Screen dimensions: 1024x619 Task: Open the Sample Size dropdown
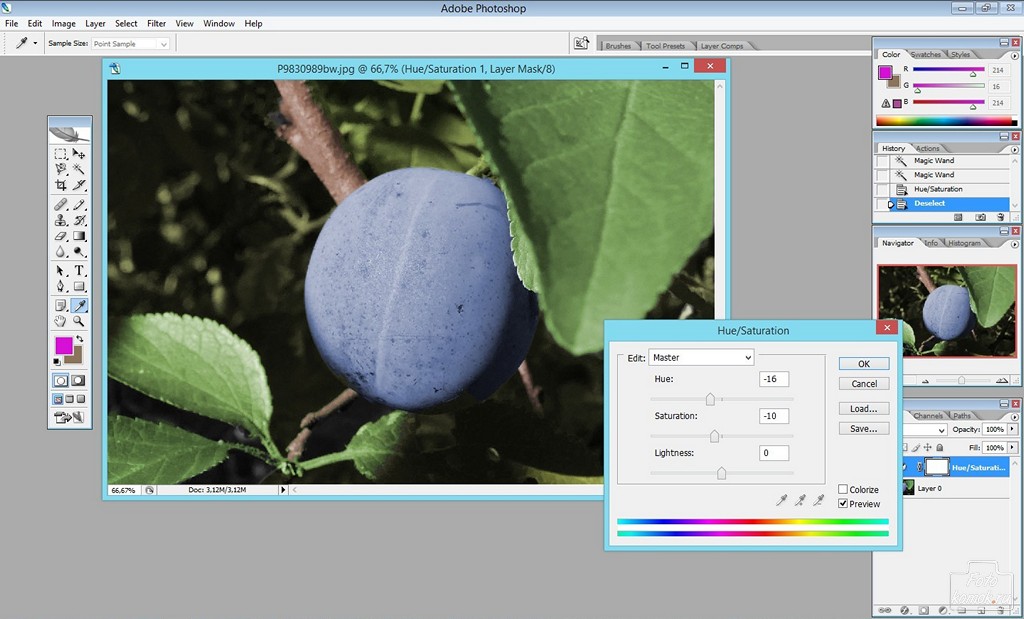[x=130, y=44]
